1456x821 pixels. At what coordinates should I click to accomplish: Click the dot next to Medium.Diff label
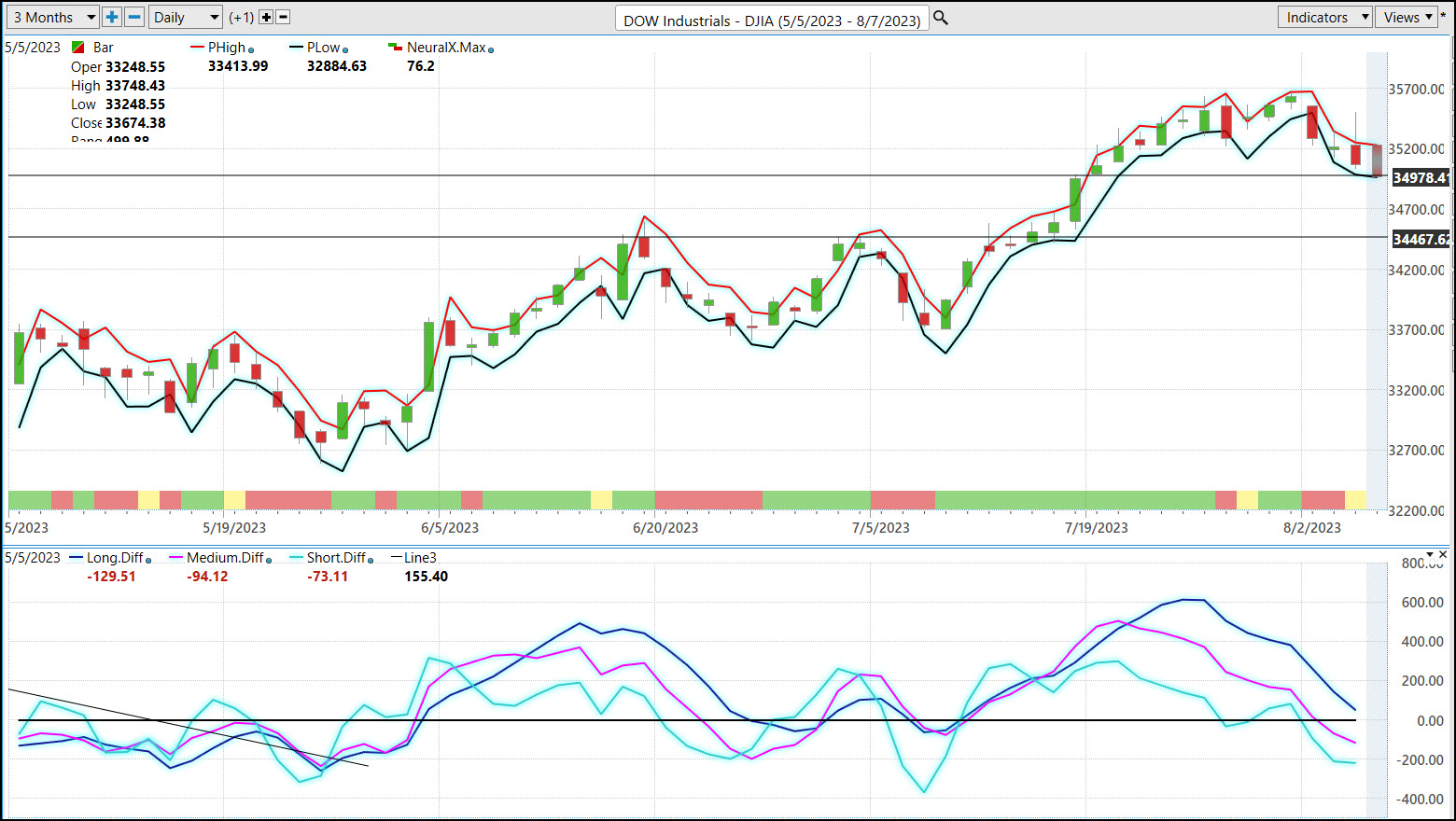(269, 560)
